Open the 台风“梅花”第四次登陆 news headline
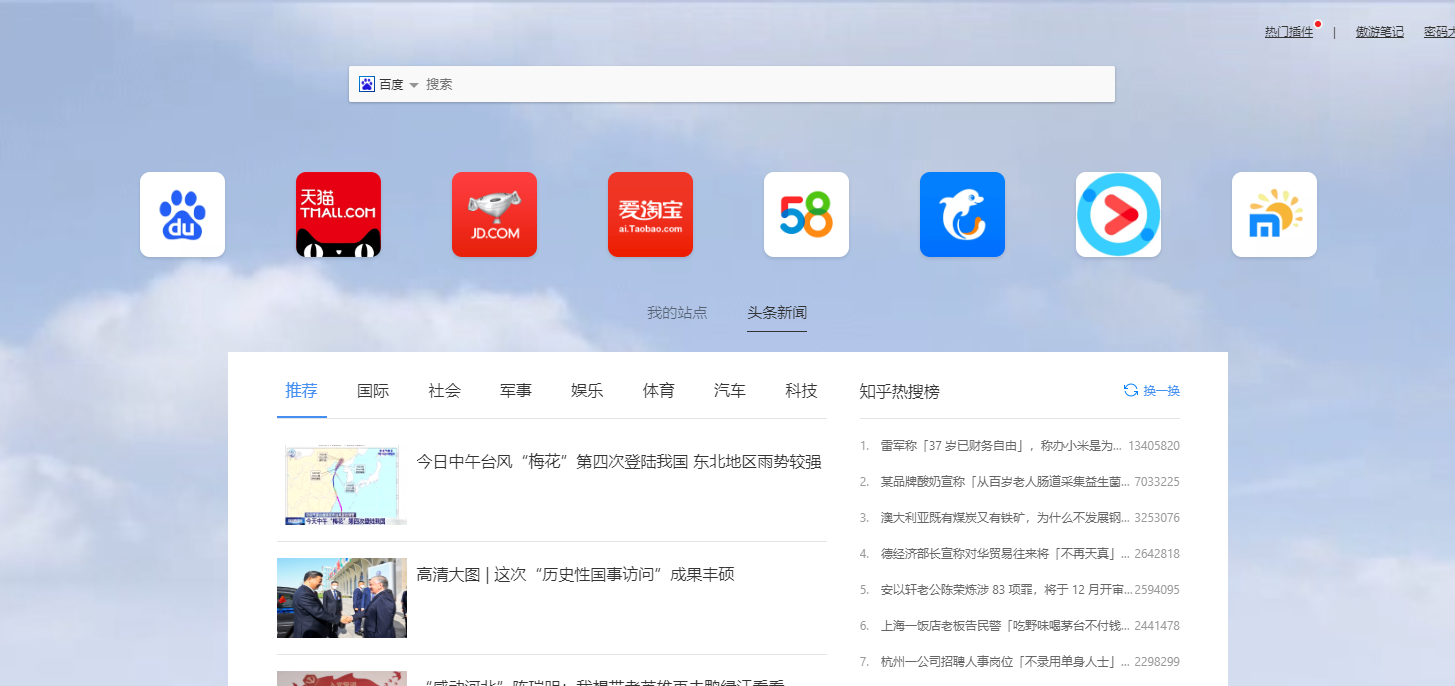 (x=619, y=461)
